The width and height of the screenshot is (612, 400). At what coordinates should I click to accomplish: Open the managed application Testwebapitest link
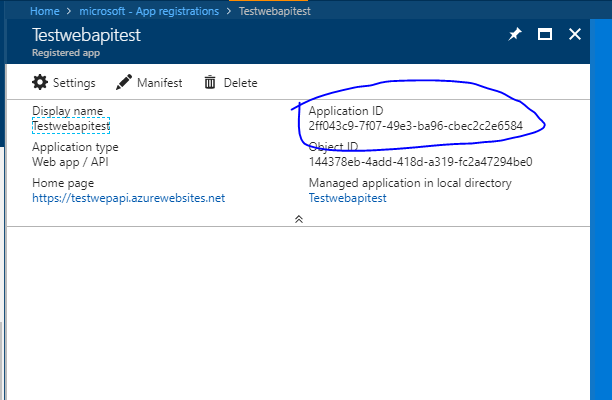(x=347, y=198)
